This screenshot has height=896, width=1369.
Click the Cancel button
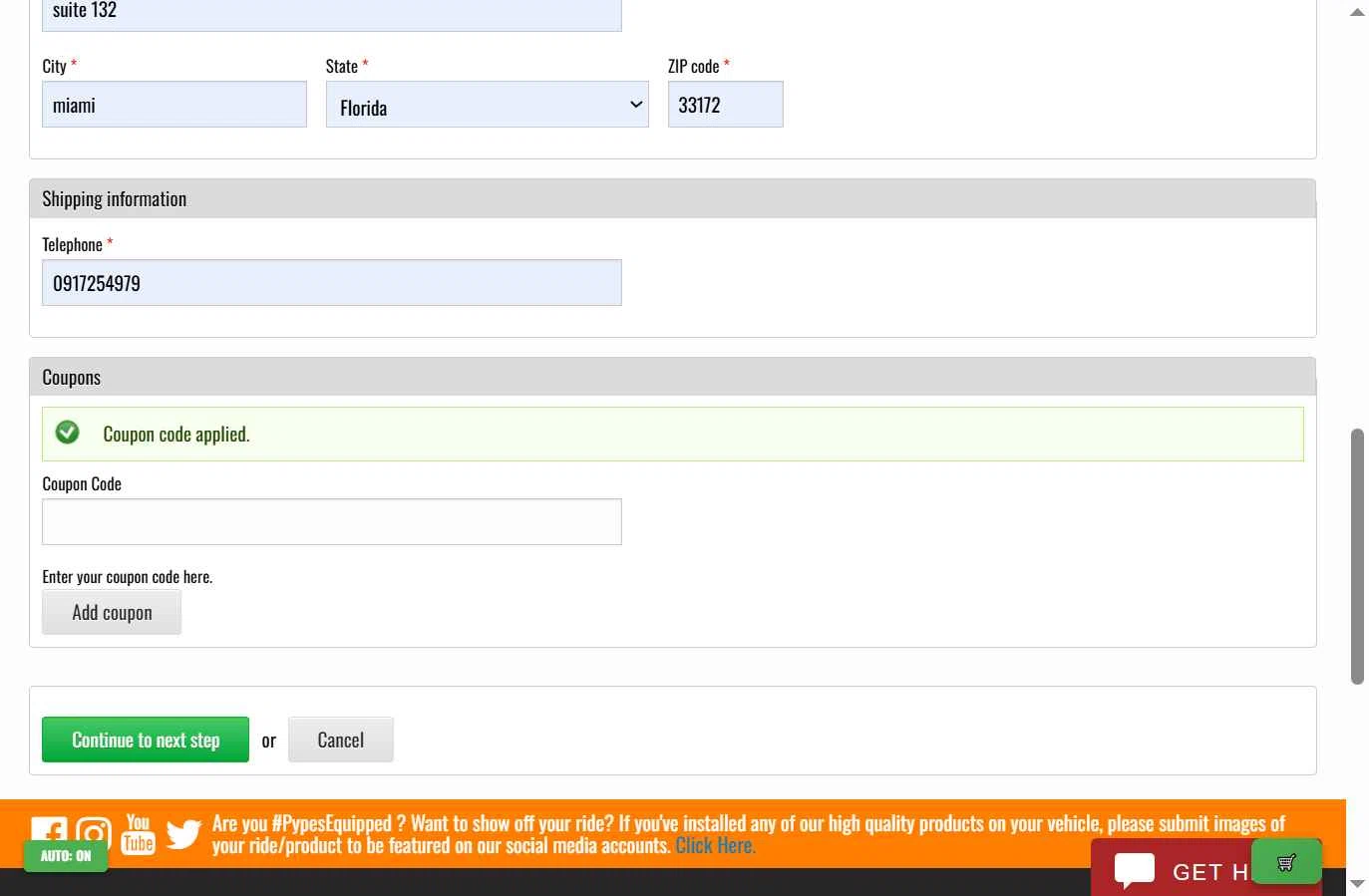click(341, 740)
